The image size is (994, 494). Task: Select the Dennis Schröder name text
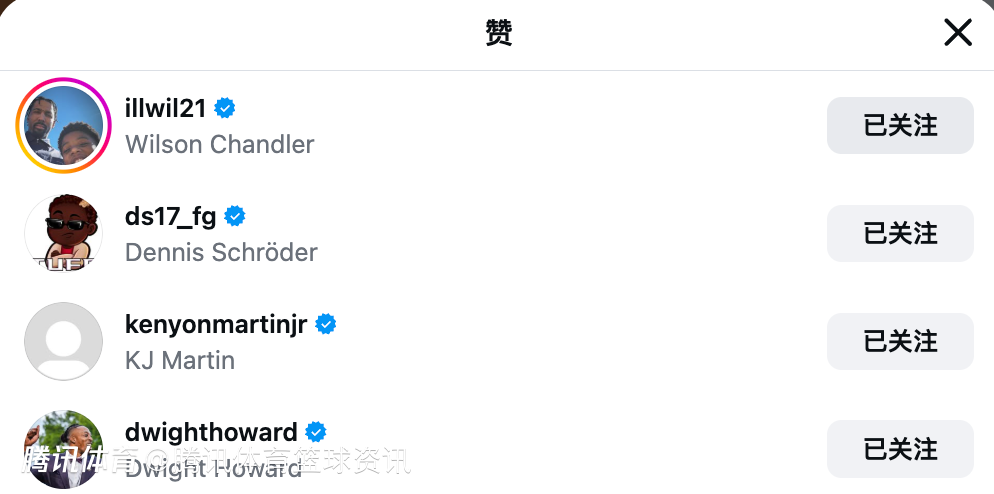221,252
